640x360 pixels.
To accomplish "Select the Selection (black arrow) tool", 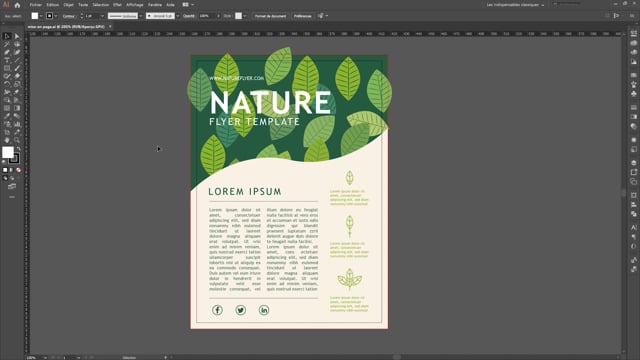I will click(x=7, y=36).
